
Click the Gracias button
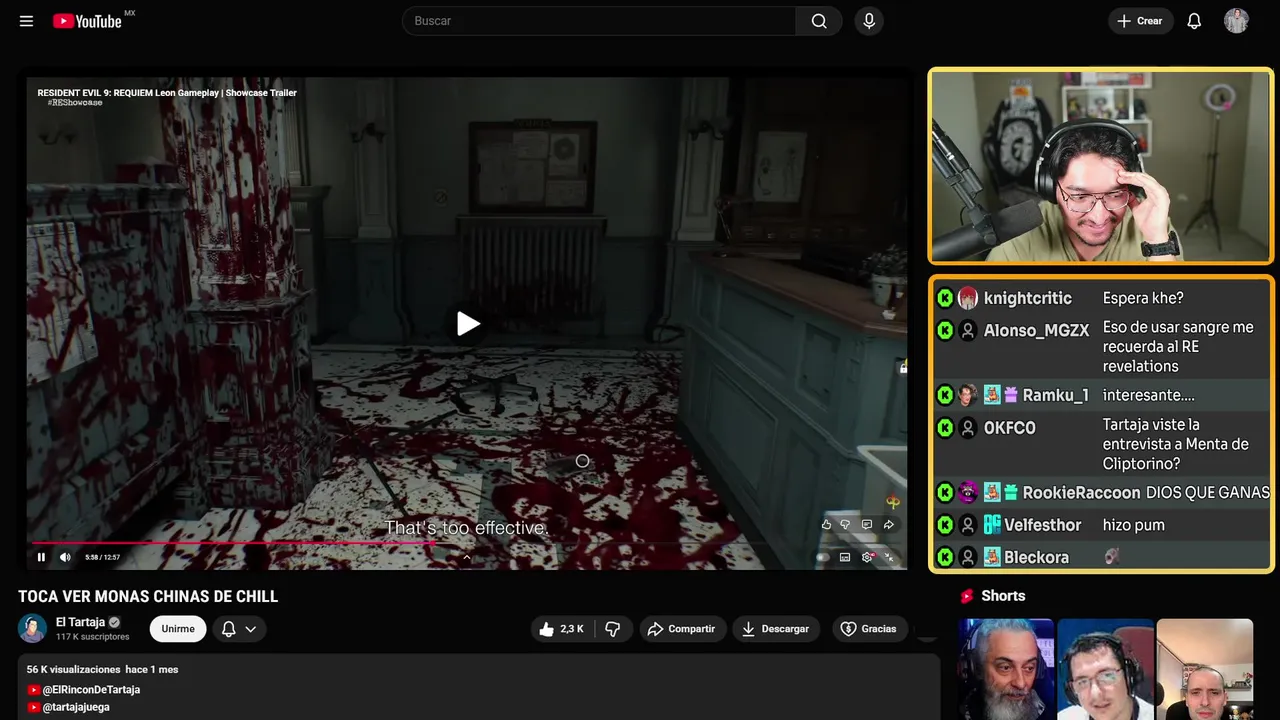pyautogui.click(x=869, y=629)
